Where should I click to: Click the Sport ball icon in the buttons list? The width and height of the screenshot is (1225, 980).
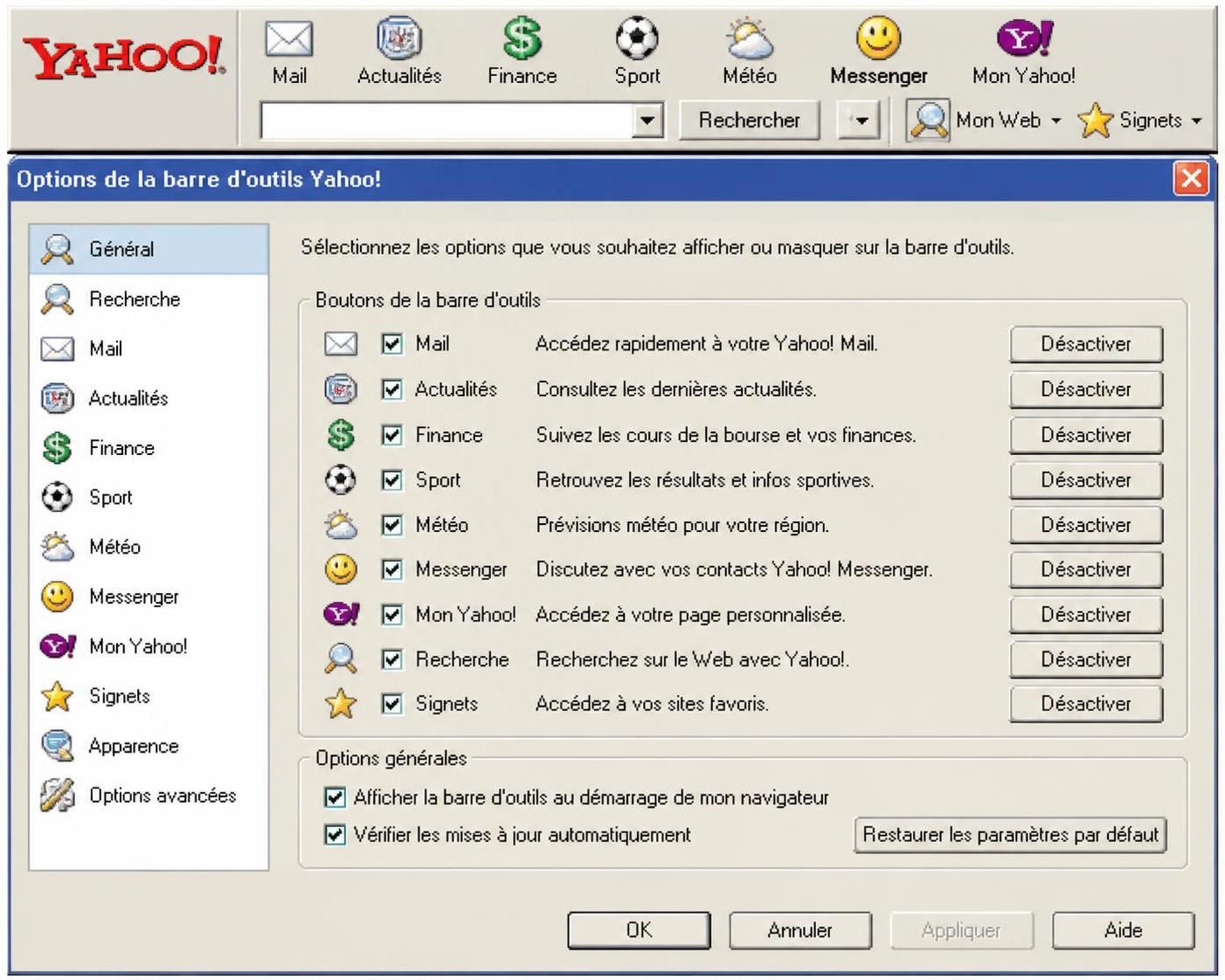(341, 480)
